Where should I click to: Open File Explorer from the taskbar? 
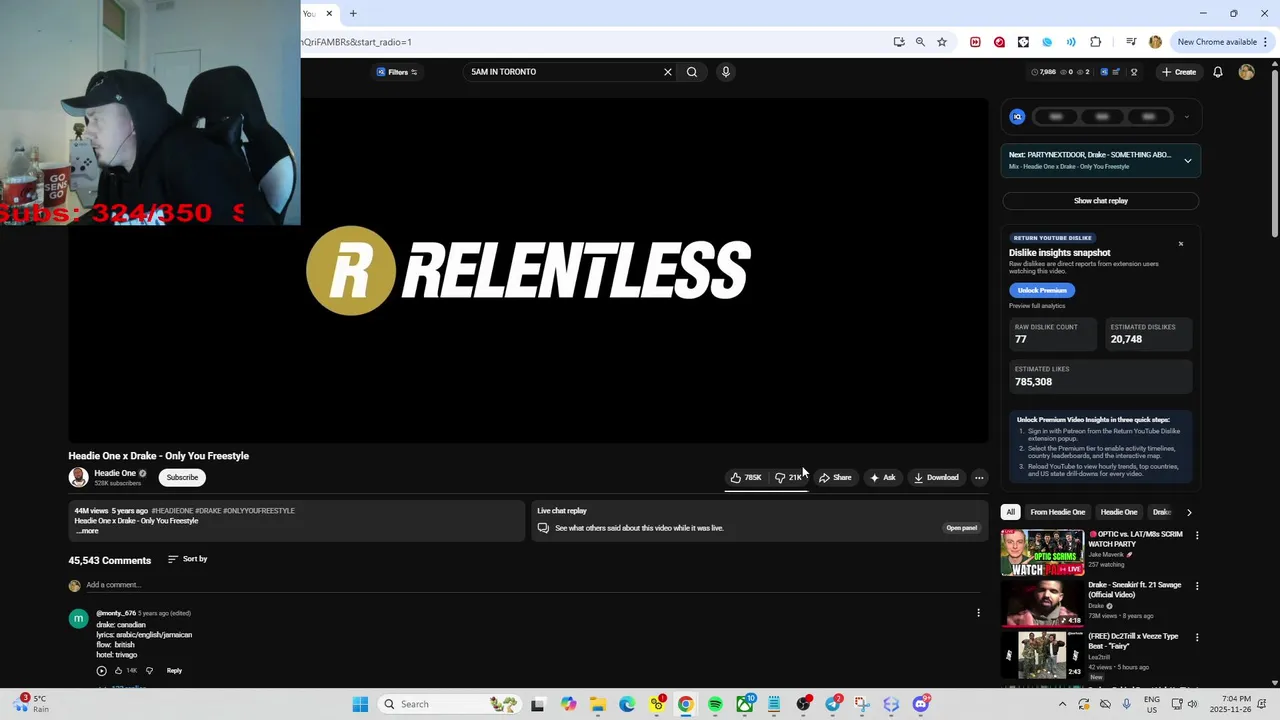coord(597,704)
